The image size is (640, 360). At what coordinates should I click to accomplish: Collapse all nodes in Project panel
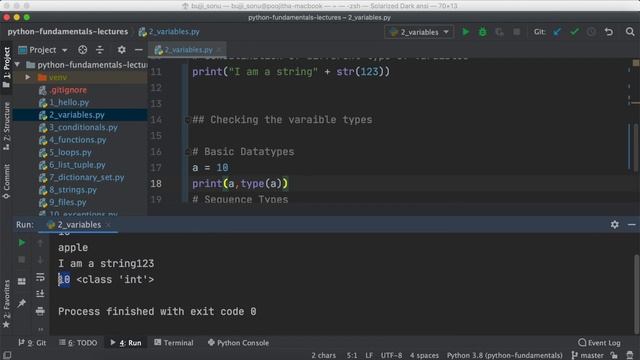coord(100,50)
